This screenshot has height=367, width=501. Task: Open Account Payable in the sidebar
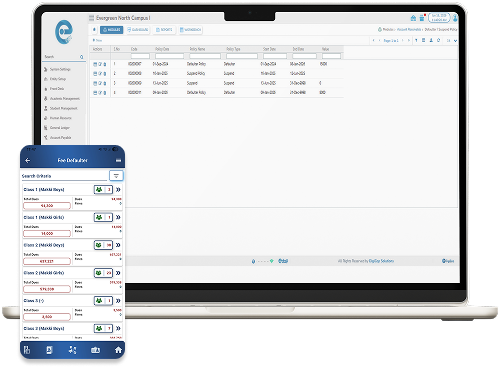[x=58, y=137]
